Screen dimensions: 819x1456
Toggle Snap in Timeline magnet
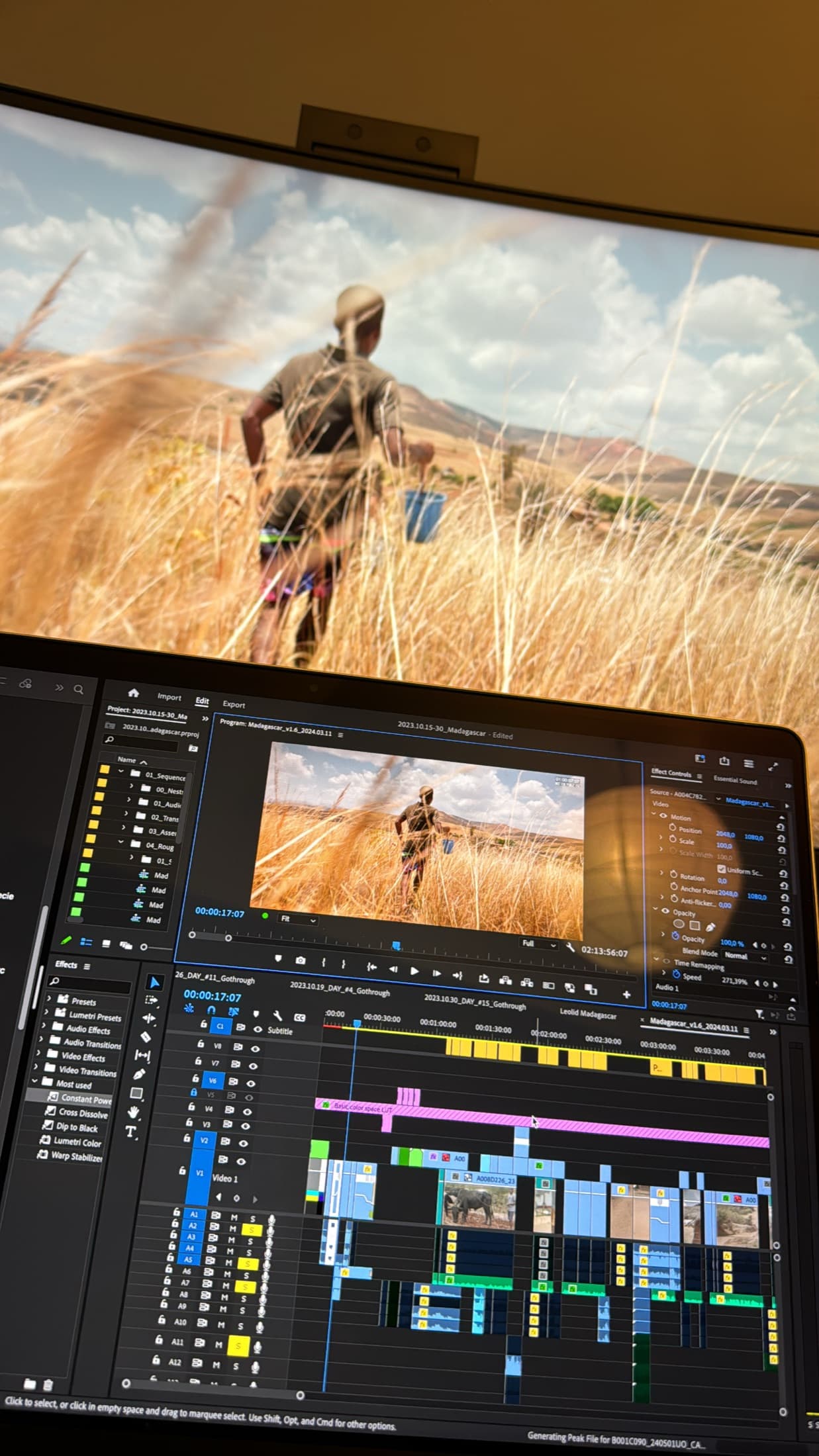tap(211, 1010)
